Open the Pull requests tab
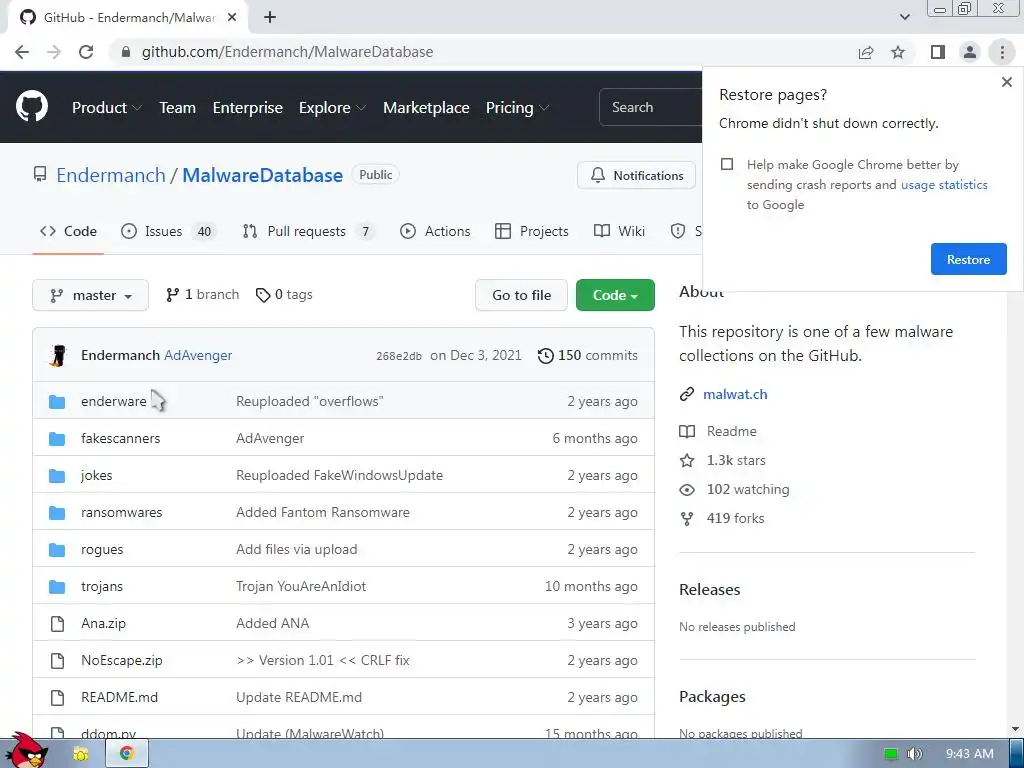The height and width of the screenshot is (768, 1024). click(x=308, y=231)
